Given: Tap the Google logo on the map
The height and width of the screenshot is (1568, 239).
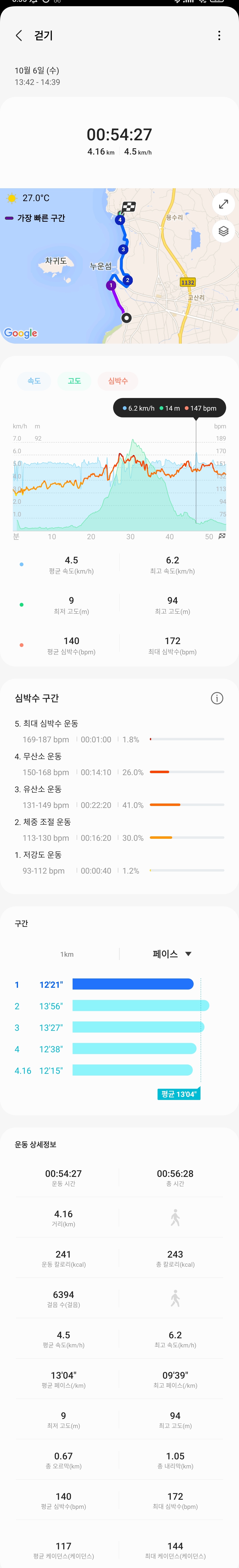Looking at the screenshot, I should 21,333.
